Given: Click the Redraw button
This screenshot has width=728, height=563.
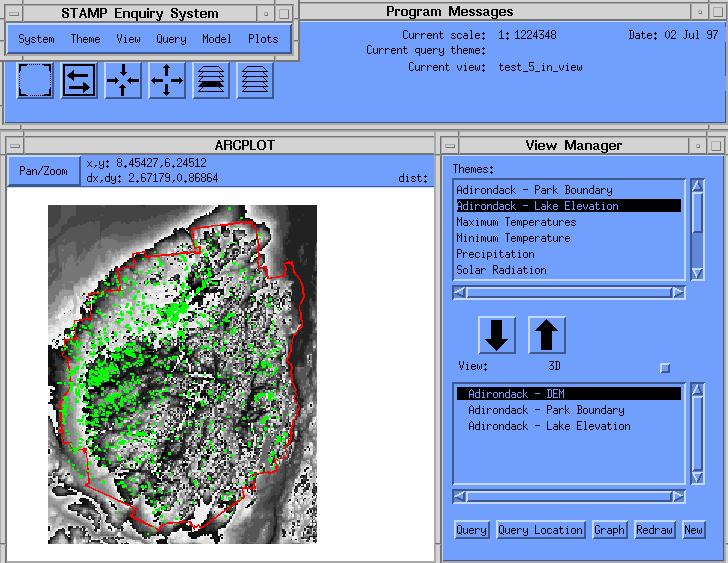Looking at the screenshot, I should tap(654, 530).
